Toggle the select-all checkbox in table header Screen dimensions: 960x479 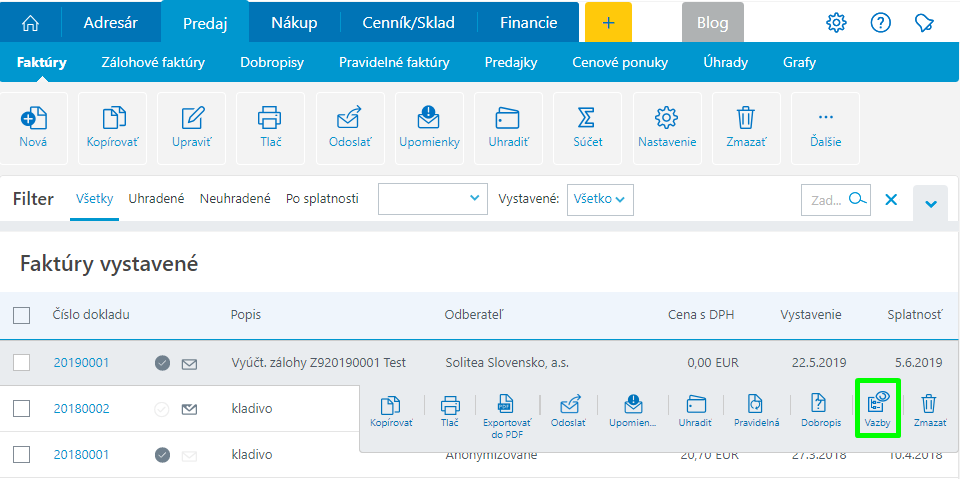(22, 315)
